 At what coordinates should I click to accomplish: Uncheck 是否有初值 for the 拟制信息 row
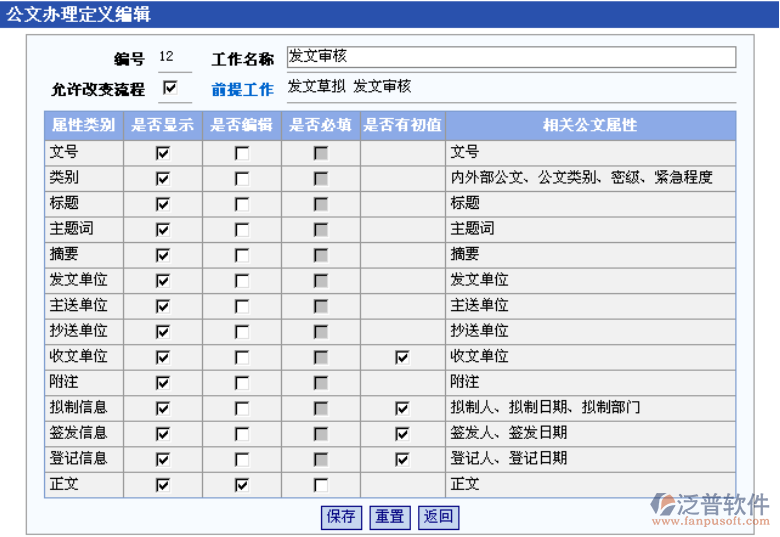(402, 409)
